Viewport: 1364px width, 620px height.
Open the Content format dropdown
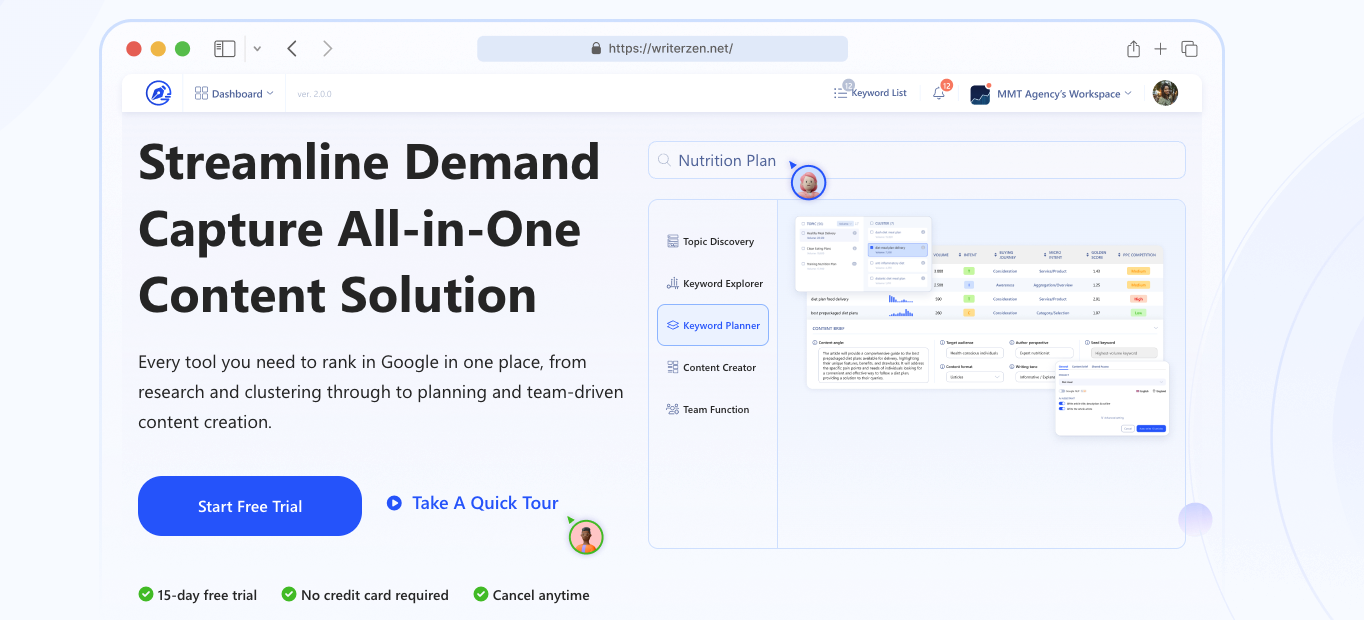(x=975, y=377)
